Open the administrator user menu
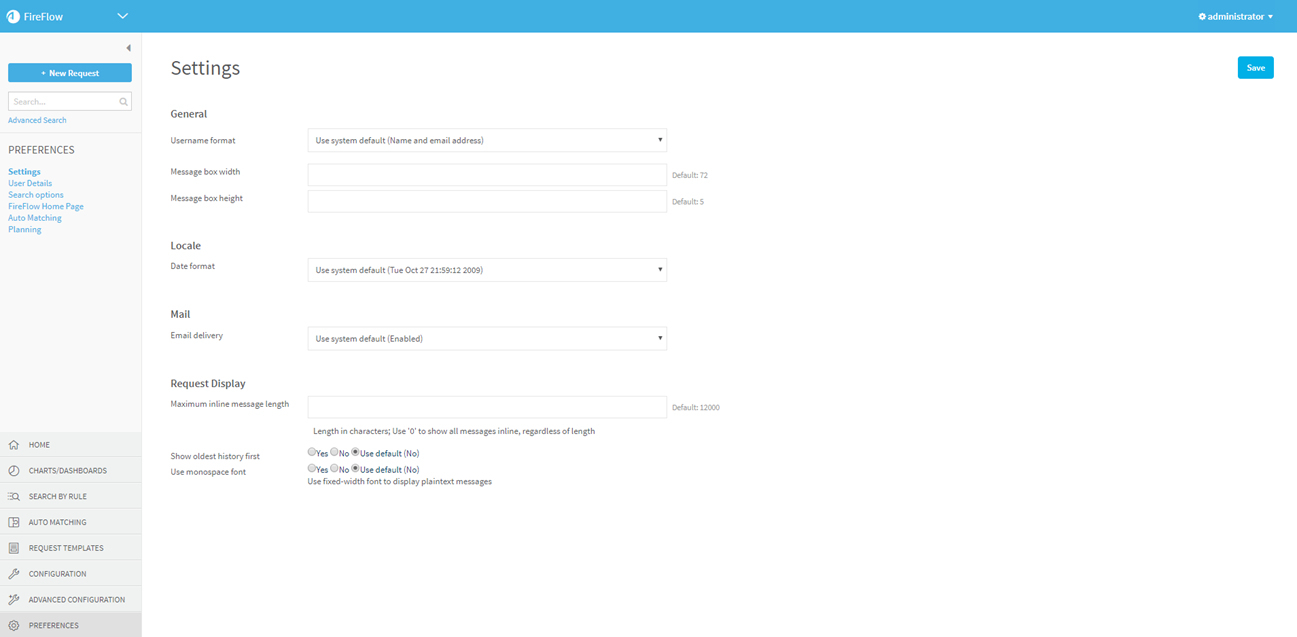The height and width of the screenshot is (637, 1297). click(1236, 17)
